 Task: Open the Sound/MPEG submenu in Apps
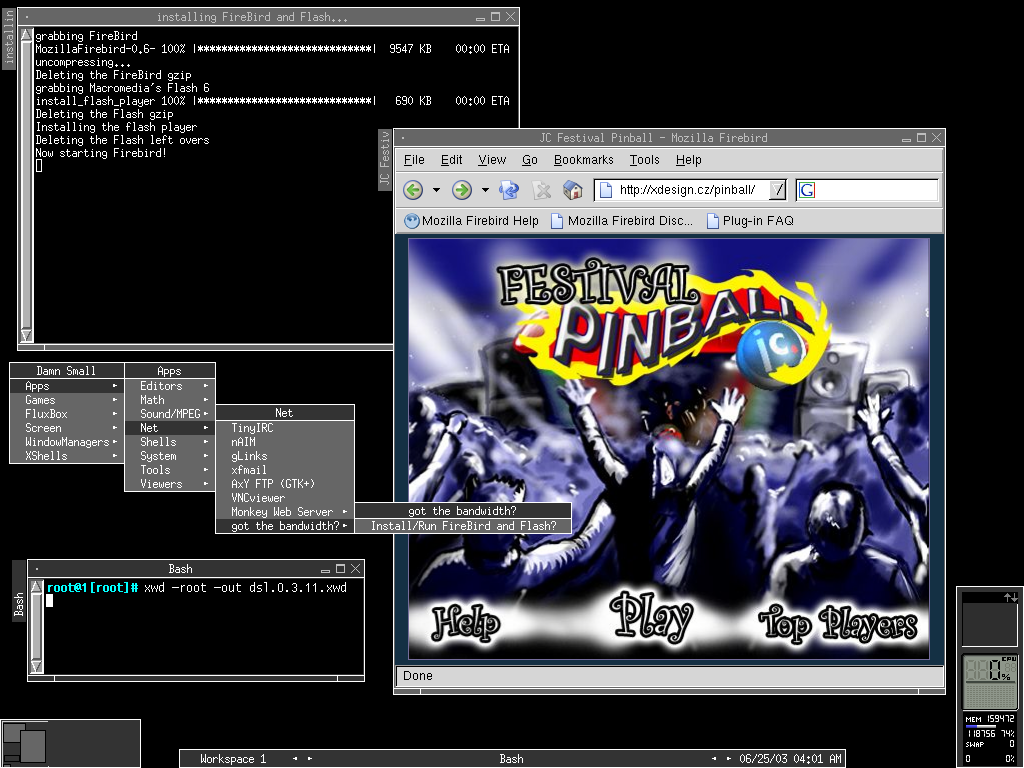[170, 414]
